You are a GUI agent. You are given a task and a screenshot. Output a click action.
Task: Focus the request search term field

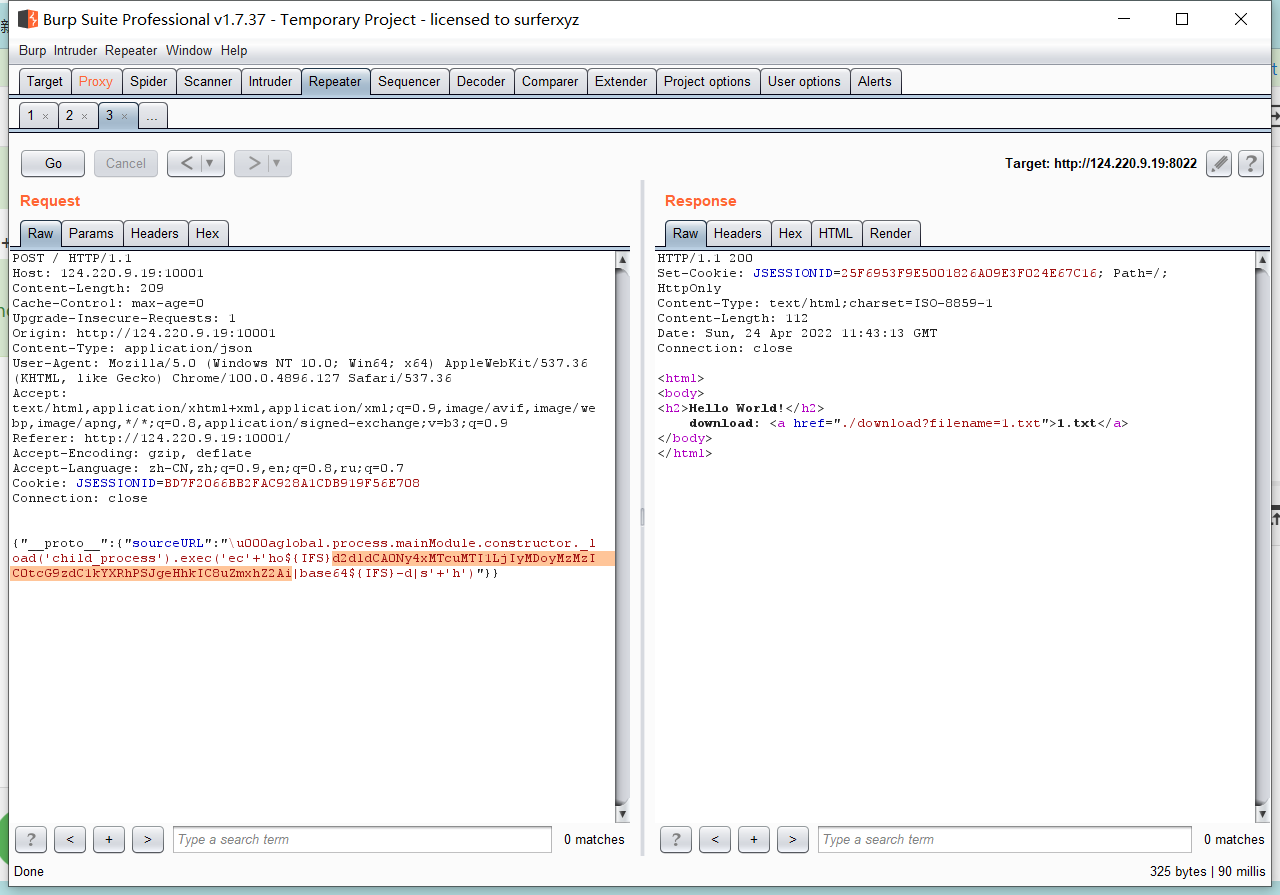coord(362,839)
